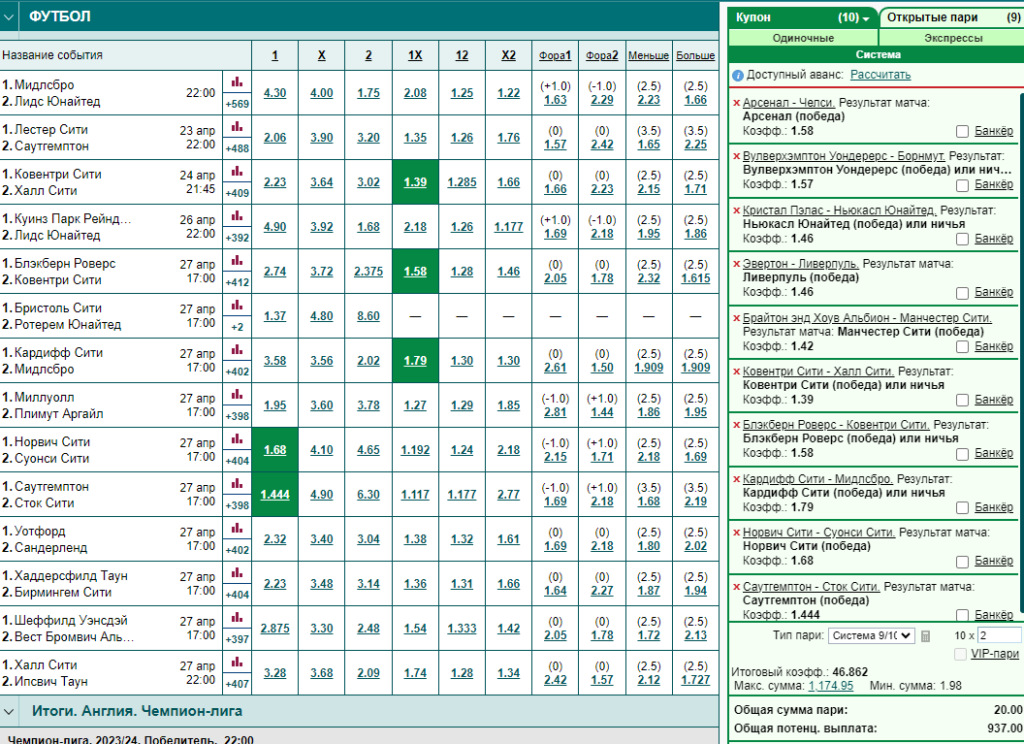The width and height of the screenshot is (1024, 744).
Task: Select odds 4.30 for Мидлсбро win
Action: 275,93
